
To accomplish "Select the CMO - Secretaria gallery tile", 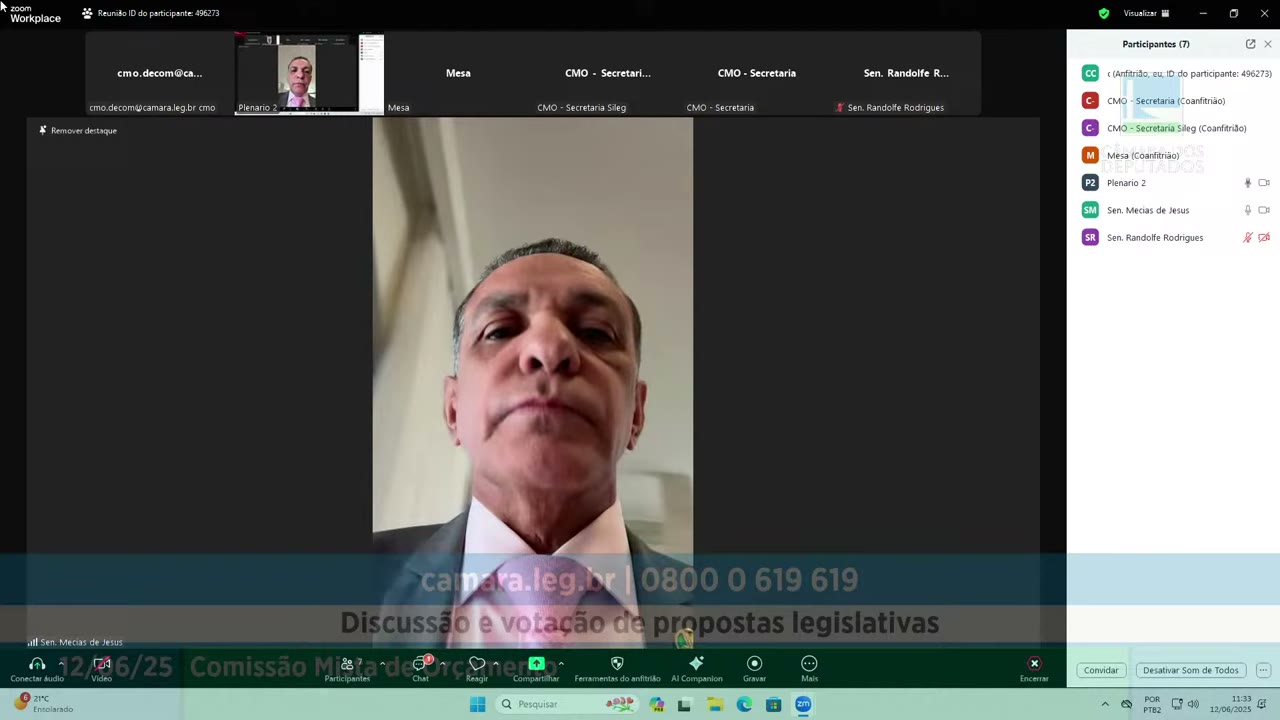I will coord(757,74).
